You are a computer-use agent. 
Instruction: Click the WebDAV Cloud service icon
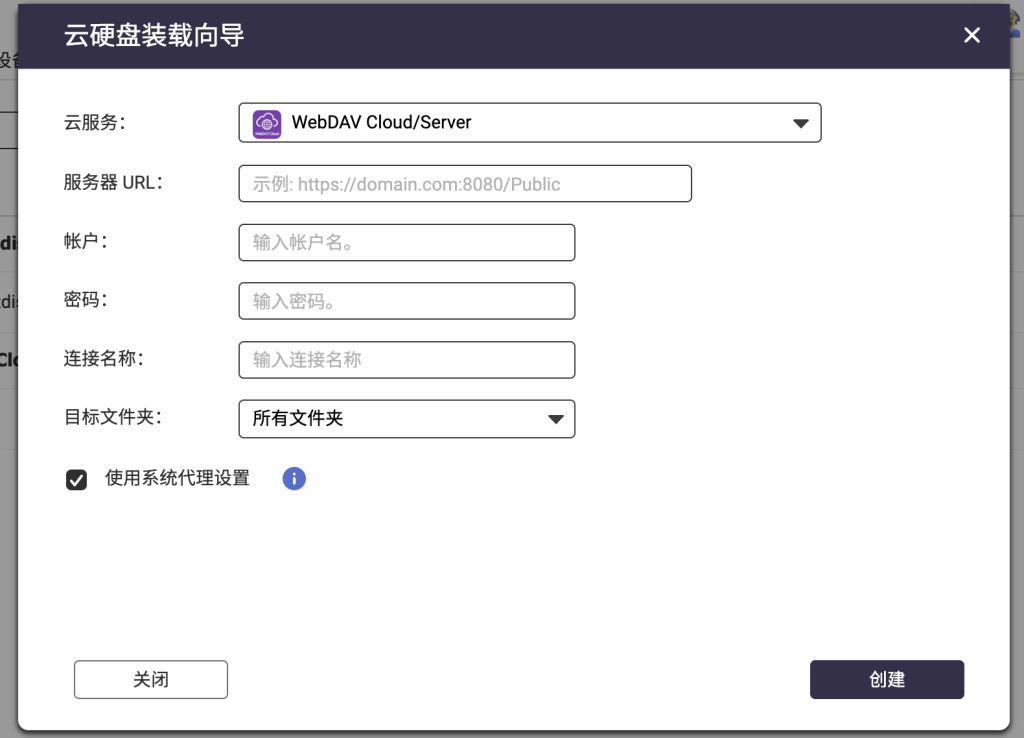coord(266,123)
